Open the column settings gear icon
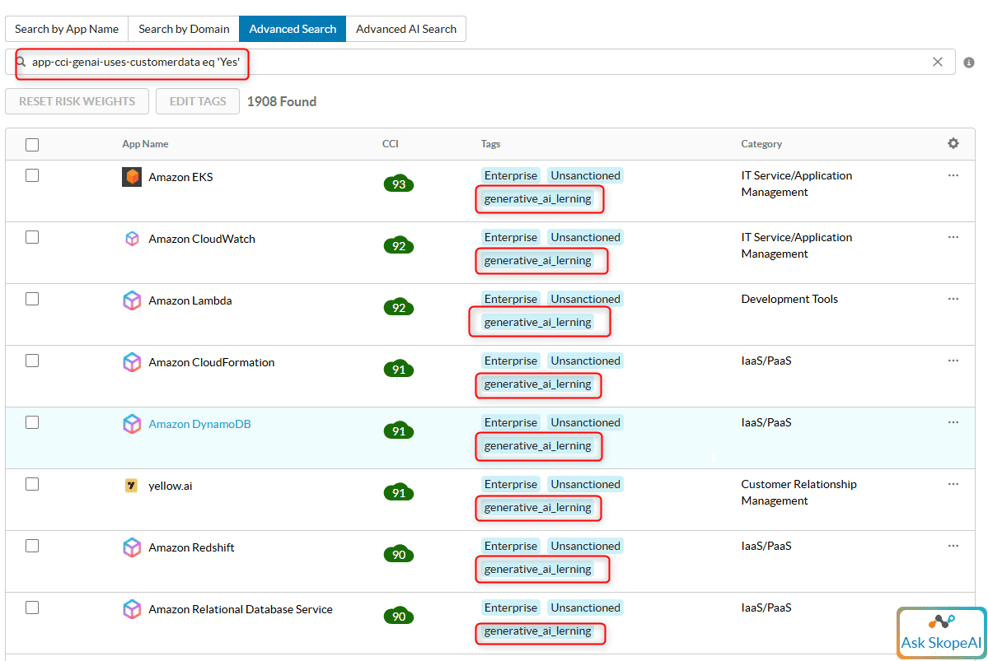The width and height of the screenshot is (988, 661). click(953, 144)
